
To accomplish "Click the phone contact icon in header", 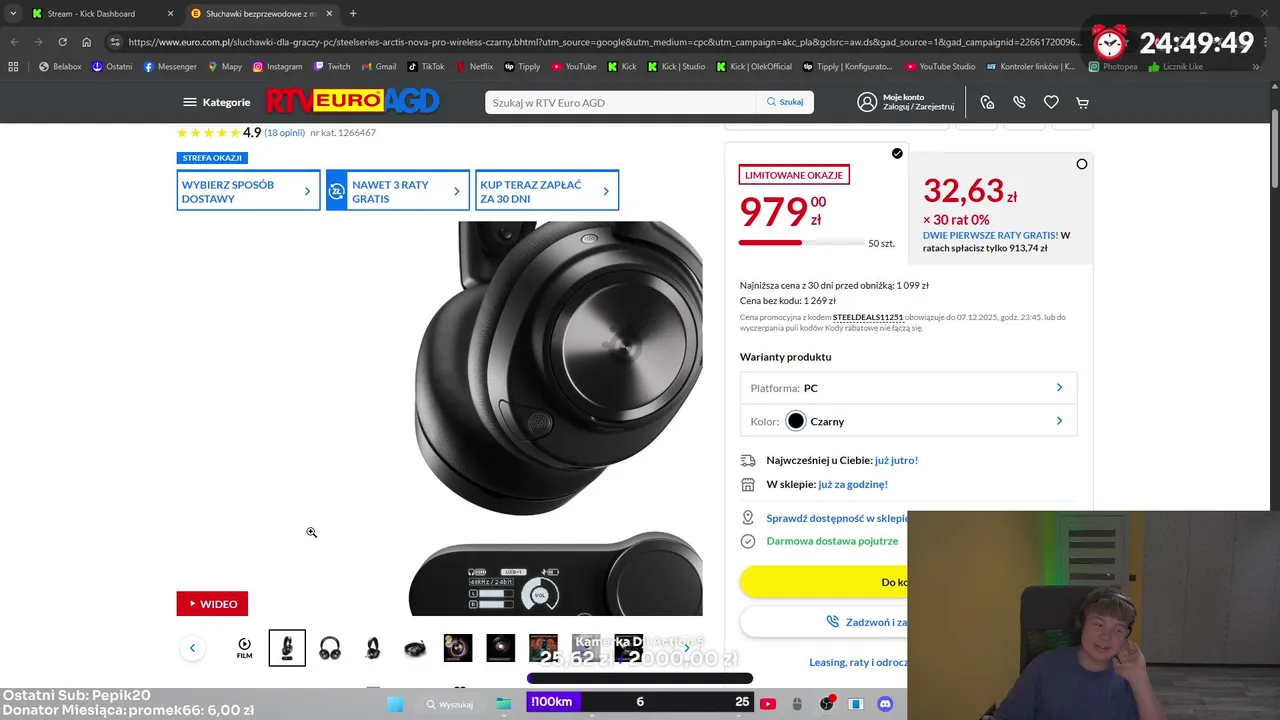I will (x=1019, y=102).
